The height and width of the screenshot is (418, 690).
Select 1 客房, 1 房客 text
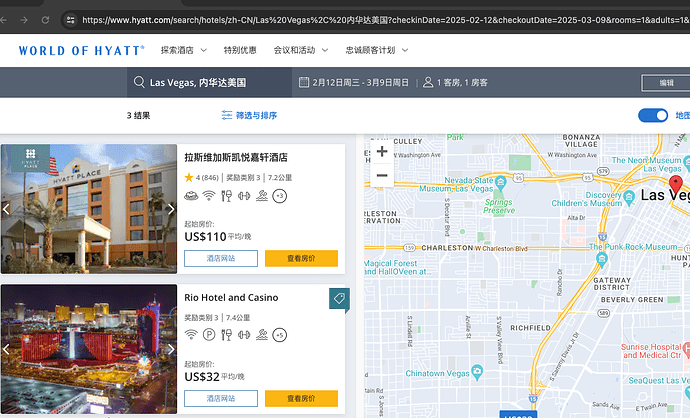462,82
